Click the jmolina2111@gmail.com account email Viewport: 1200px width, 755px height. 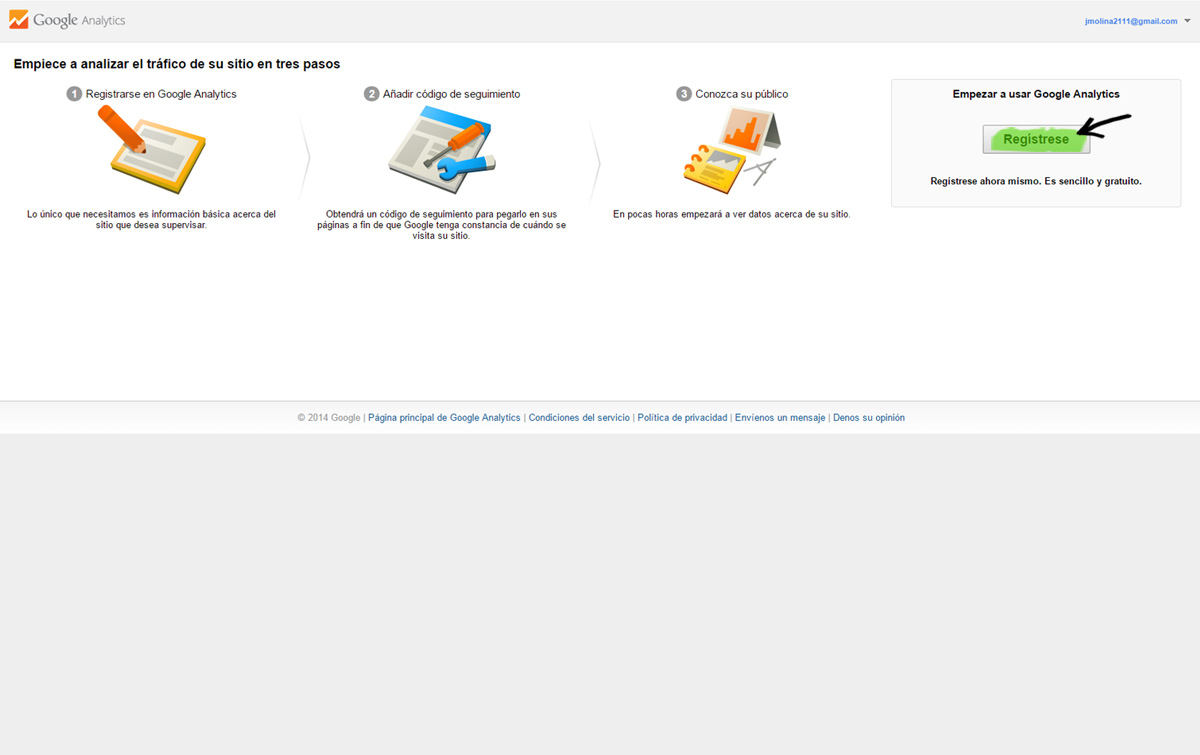tap(1131, 21)
